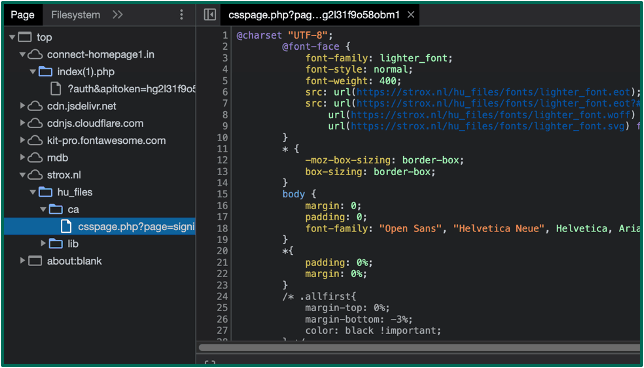Click line number 1 in the gutter
Screen dimensions: 644x368
click(224, 35)
